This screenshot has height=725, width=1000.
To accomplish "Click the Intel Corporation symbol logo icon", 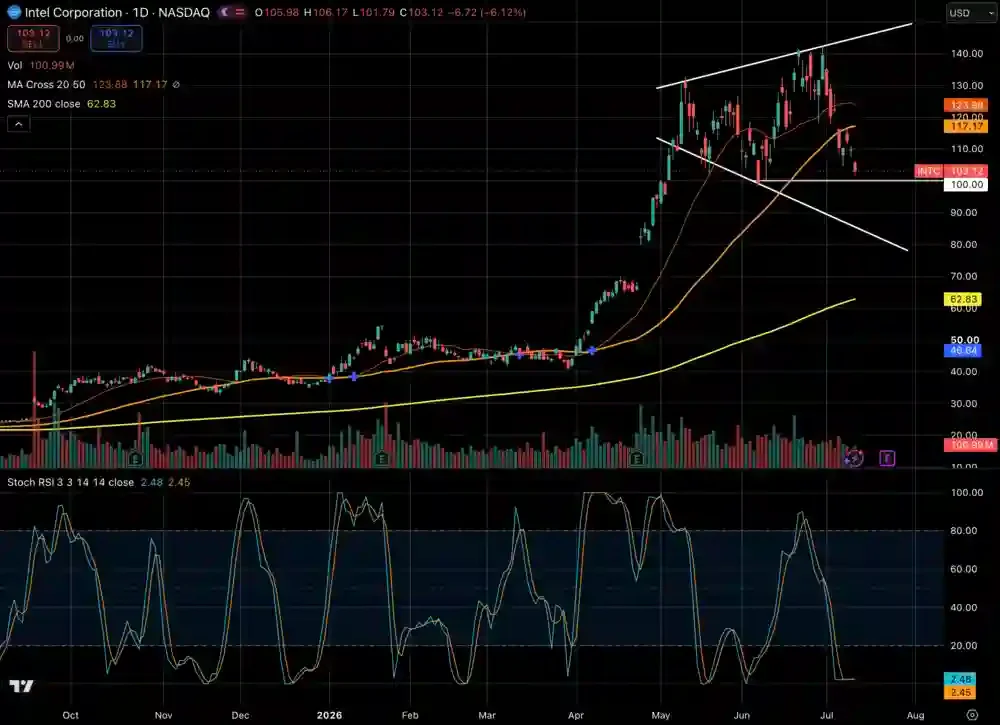I will (x=13, y=12).
